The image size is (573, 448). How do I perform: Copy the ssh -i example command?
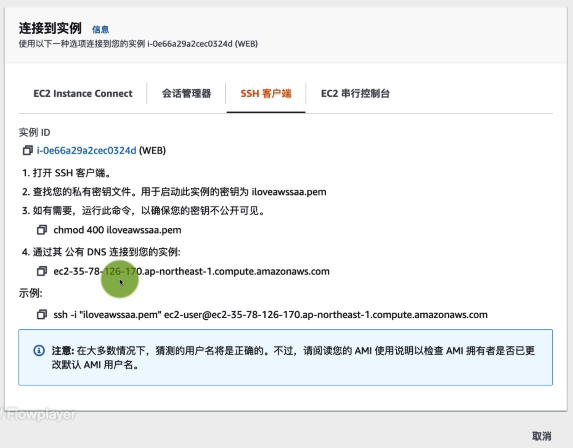click(42, 315)
